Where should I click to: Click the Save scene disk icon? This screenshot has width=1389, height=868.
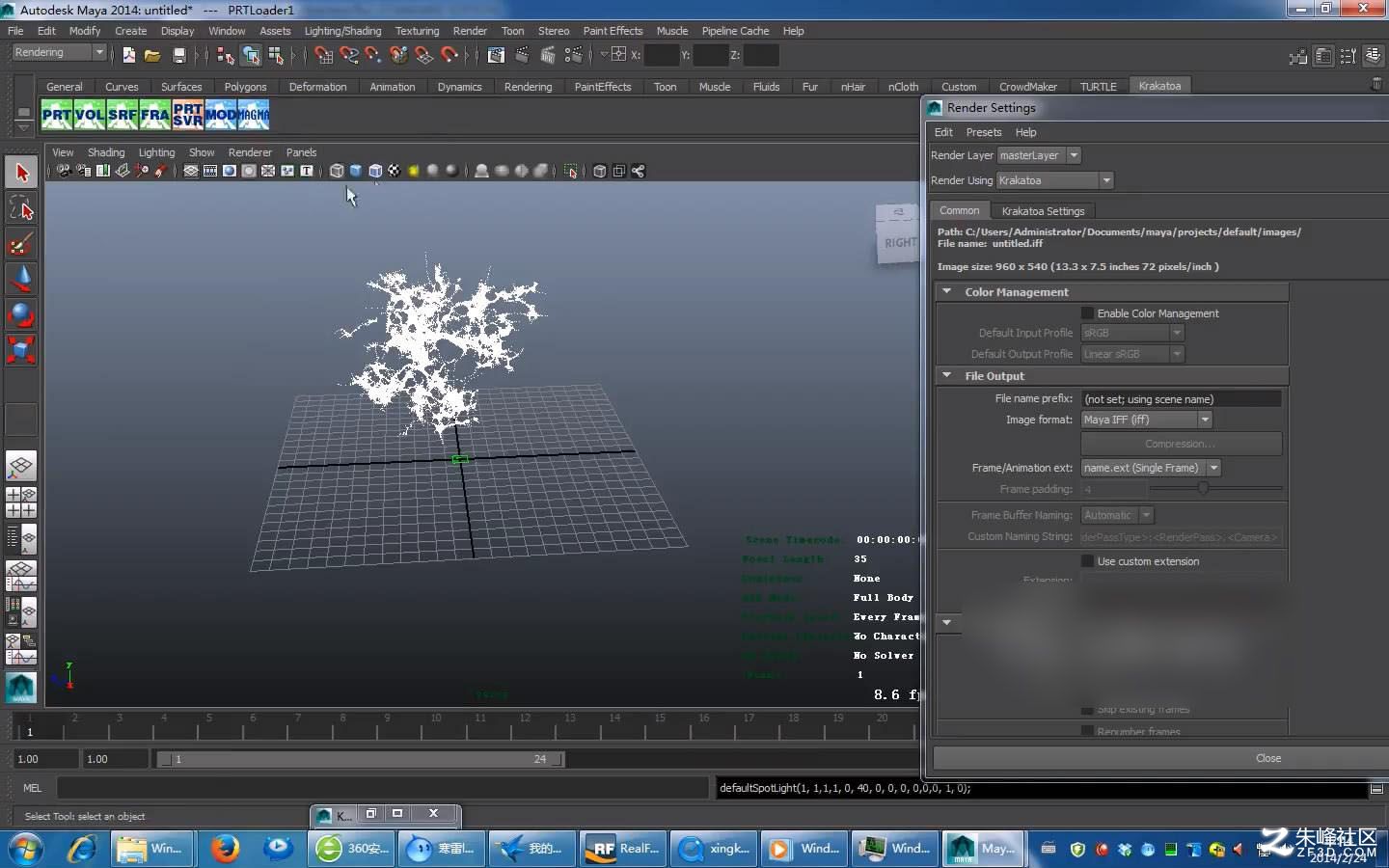coord(178,55)
